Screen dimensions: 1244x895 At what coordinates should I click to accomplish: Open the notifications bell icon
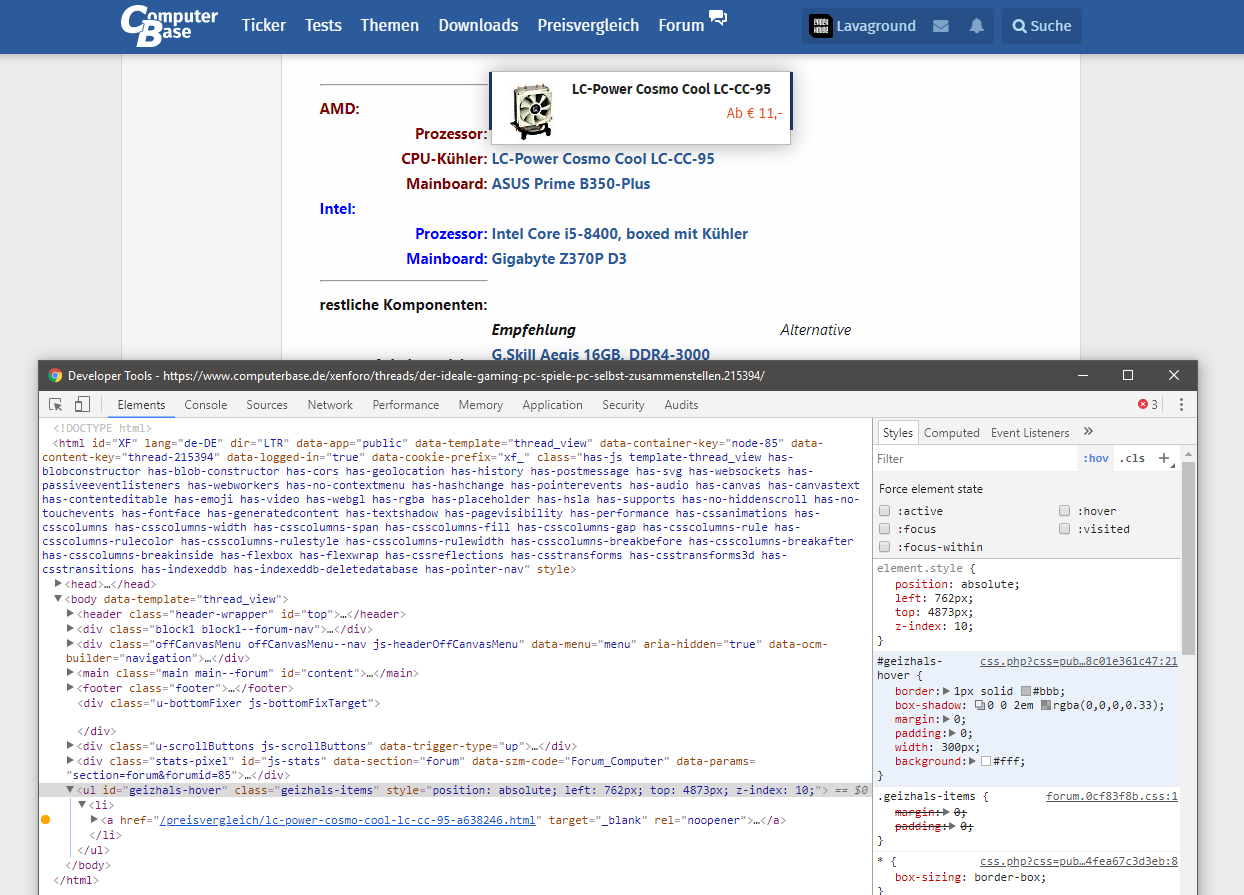pos(976,26)
